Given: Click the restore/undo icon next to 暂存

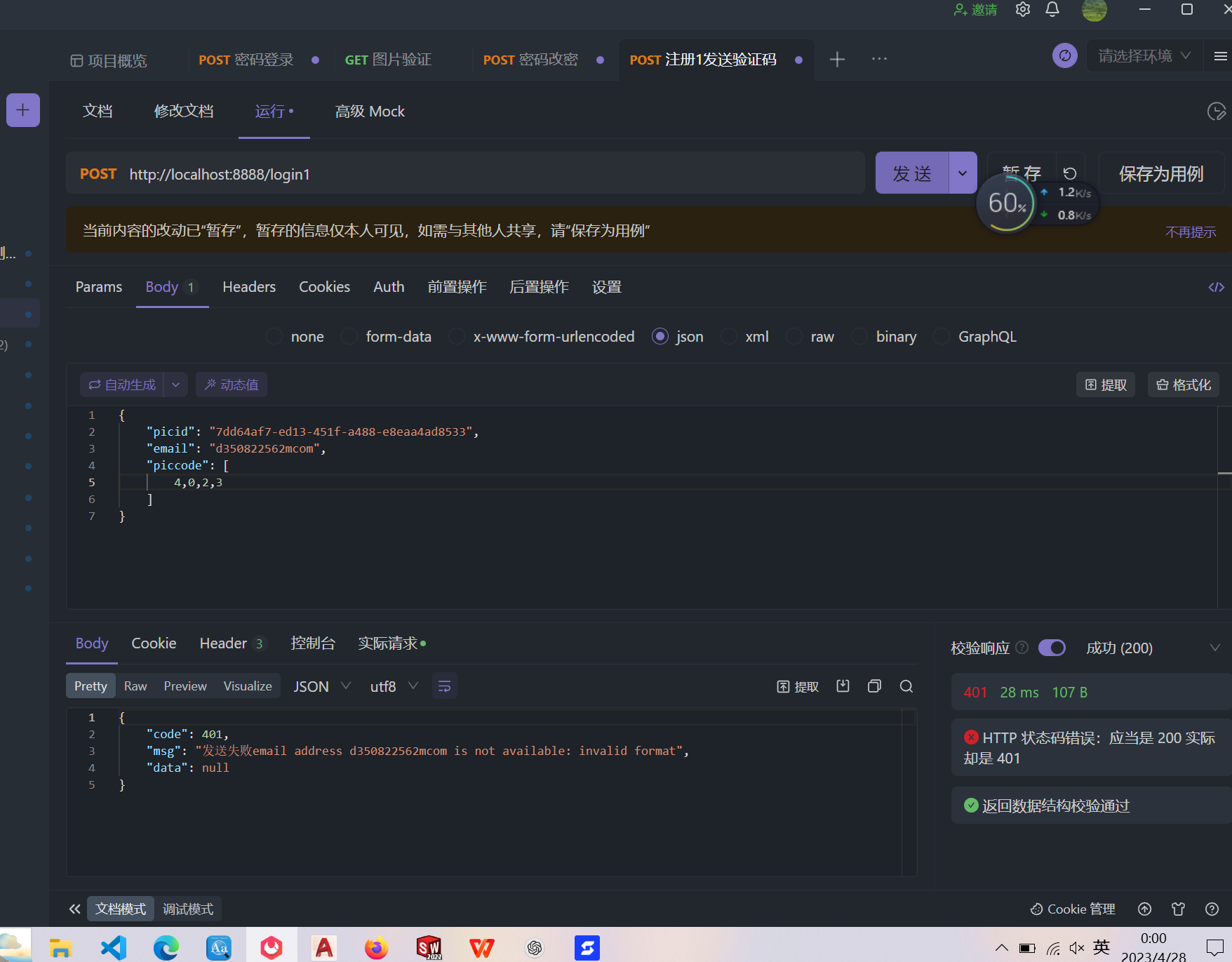Looking at the screenshot, I should [x=1070, y=173].
